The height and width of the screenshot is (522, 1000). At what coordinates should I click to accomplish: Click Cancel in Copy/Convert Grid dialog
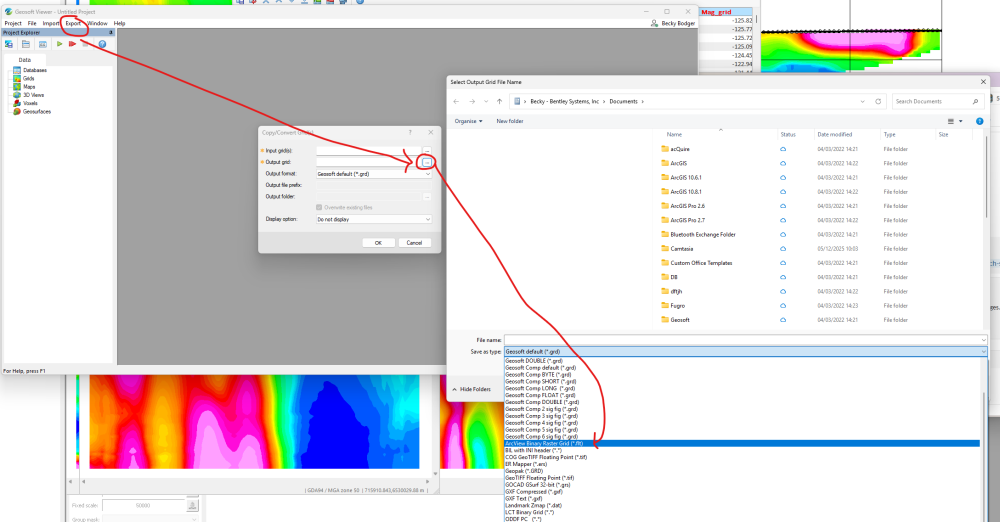click(x=415, y=242)
